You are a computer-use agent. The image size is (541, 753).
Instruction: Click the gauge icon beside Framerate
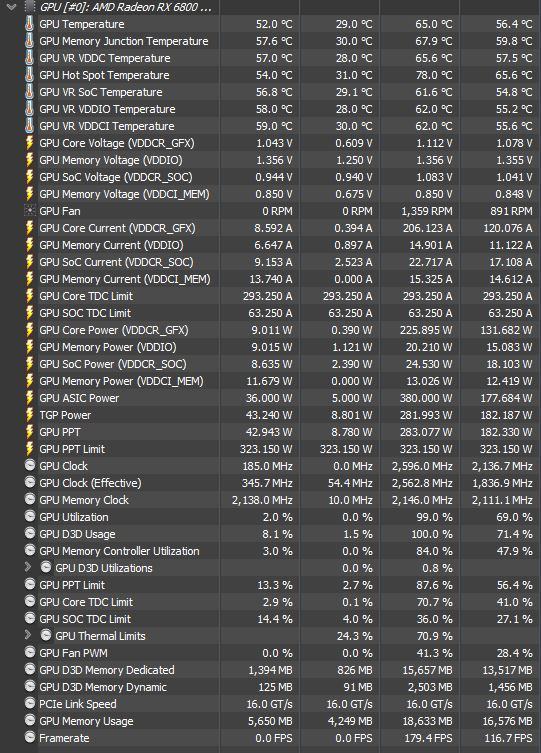30,737
